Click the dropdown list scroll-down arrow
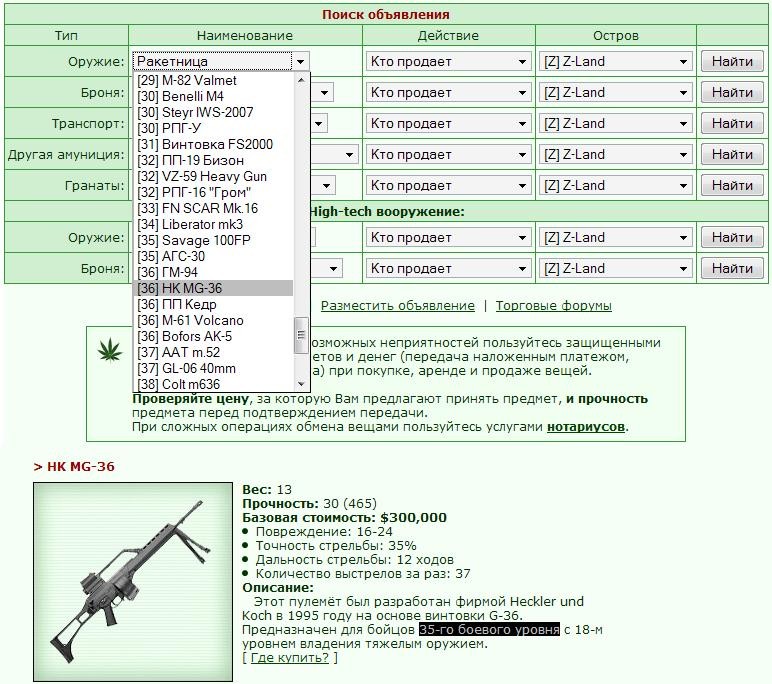The width and height of the screenshot is (772, 684). (301, 384)
